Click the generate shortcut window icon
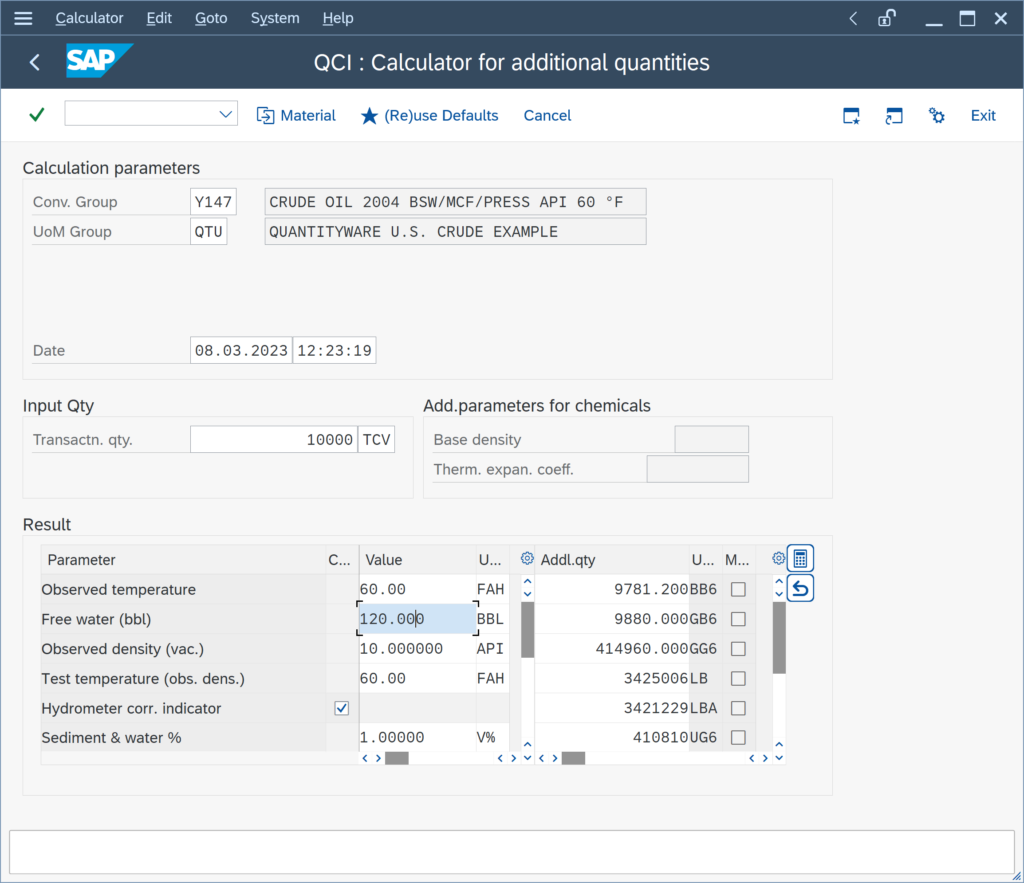This screenshot has height=883, width=1024. pos(893,116)
